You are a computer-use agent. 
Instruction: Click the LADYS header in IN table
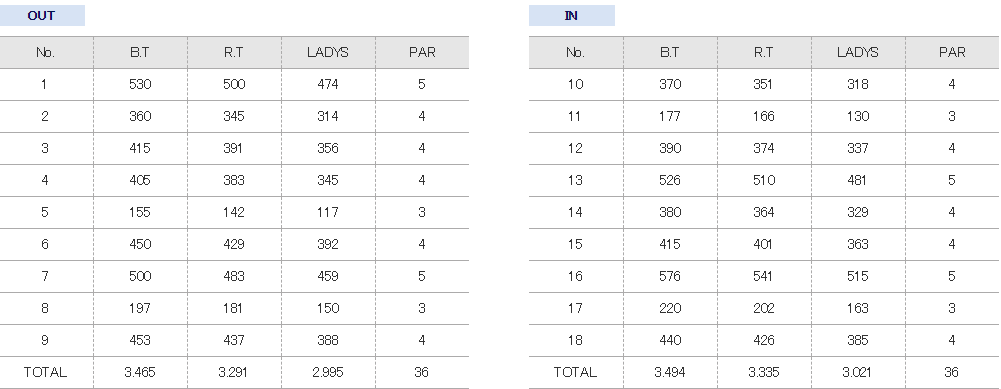pyautogui.click(x=857, y=52)
